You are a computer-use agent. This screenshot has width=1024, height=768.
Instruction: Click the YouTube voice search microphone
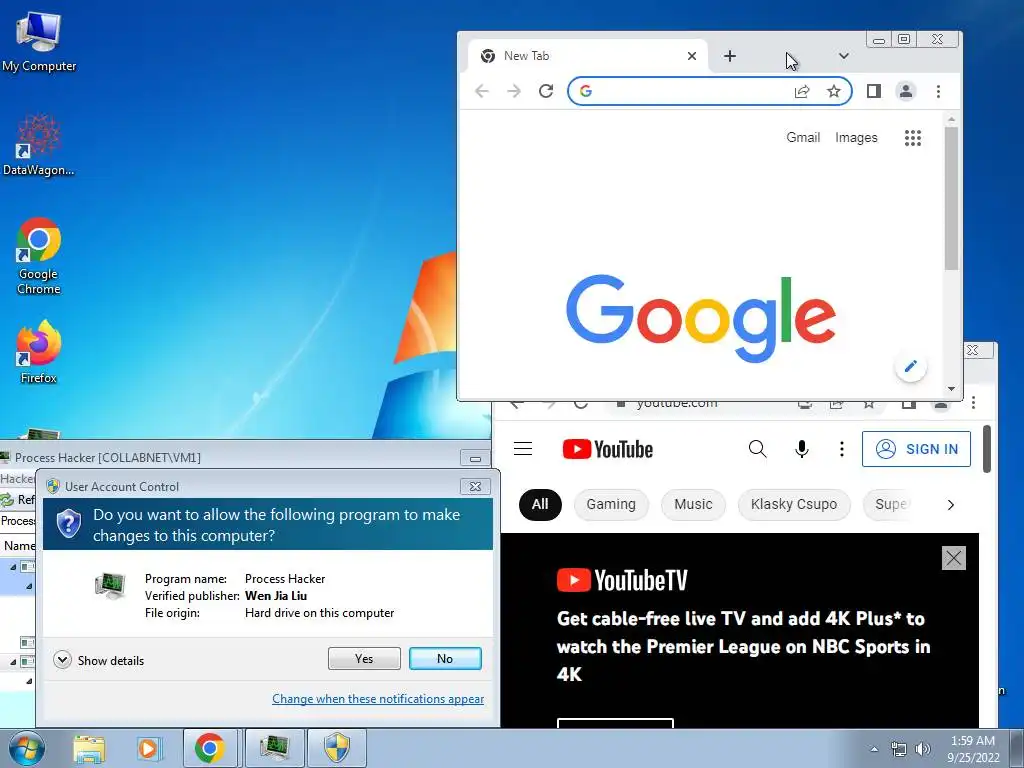click(x=802, y=449)
